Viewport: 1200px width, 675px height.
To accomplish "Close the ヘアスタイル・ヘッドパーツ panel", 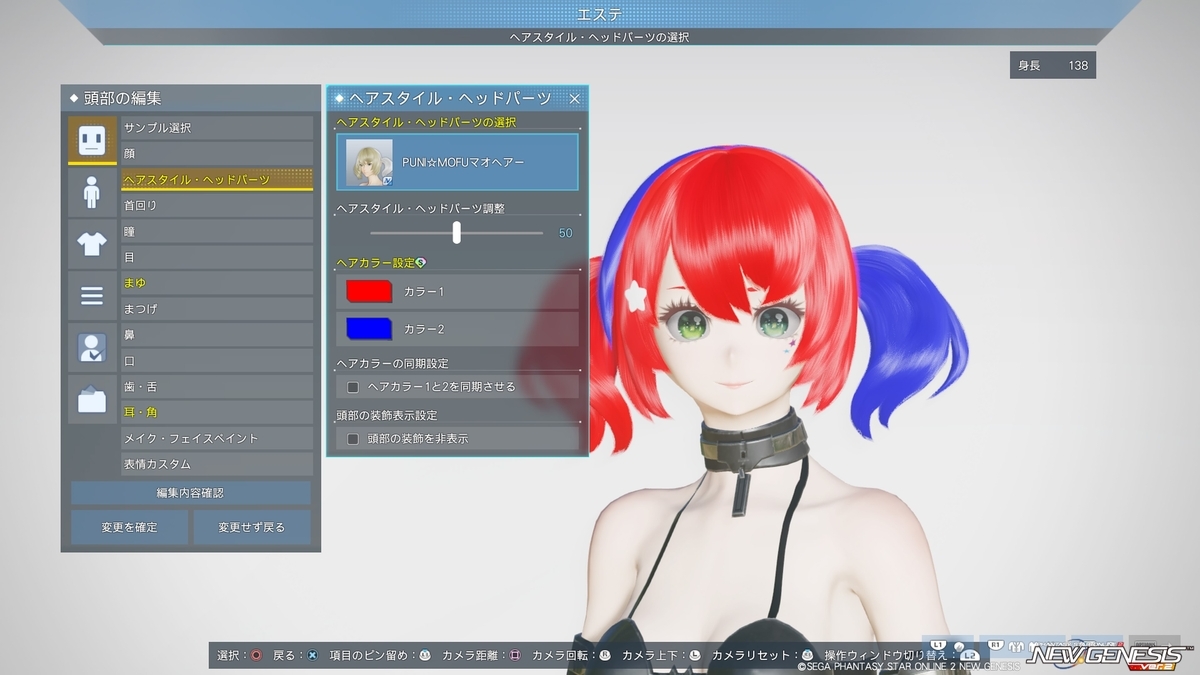I will tap(575, 98).
